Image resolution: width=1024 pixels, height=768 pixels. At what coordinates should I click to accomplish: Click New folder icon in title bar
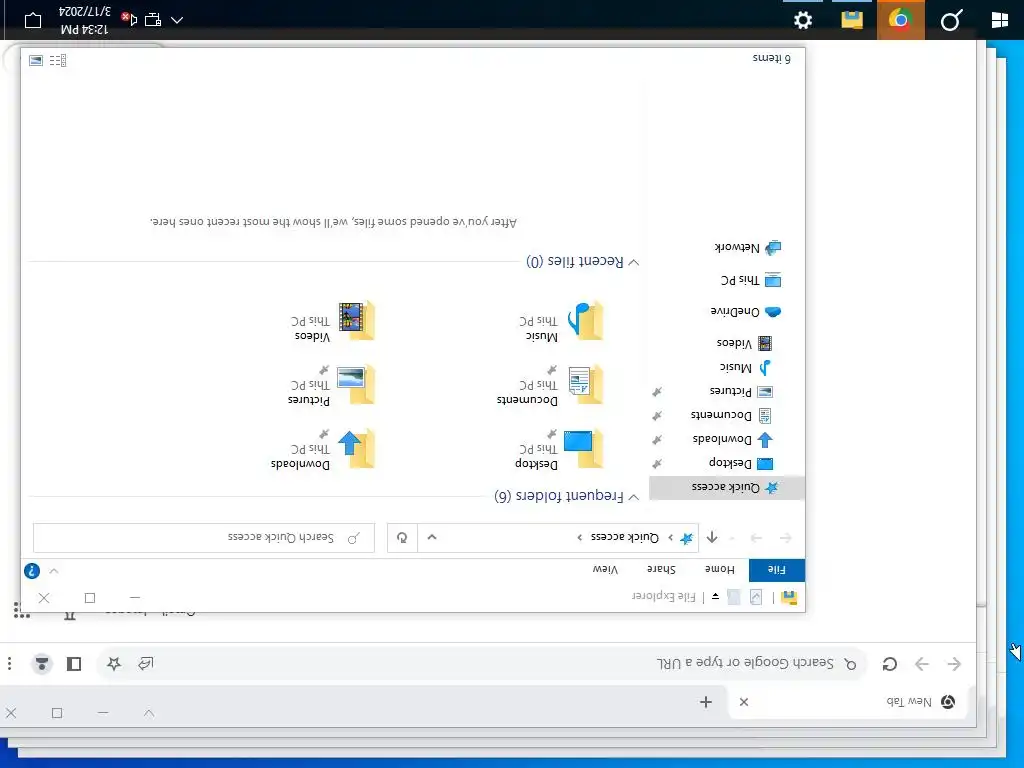734,597
